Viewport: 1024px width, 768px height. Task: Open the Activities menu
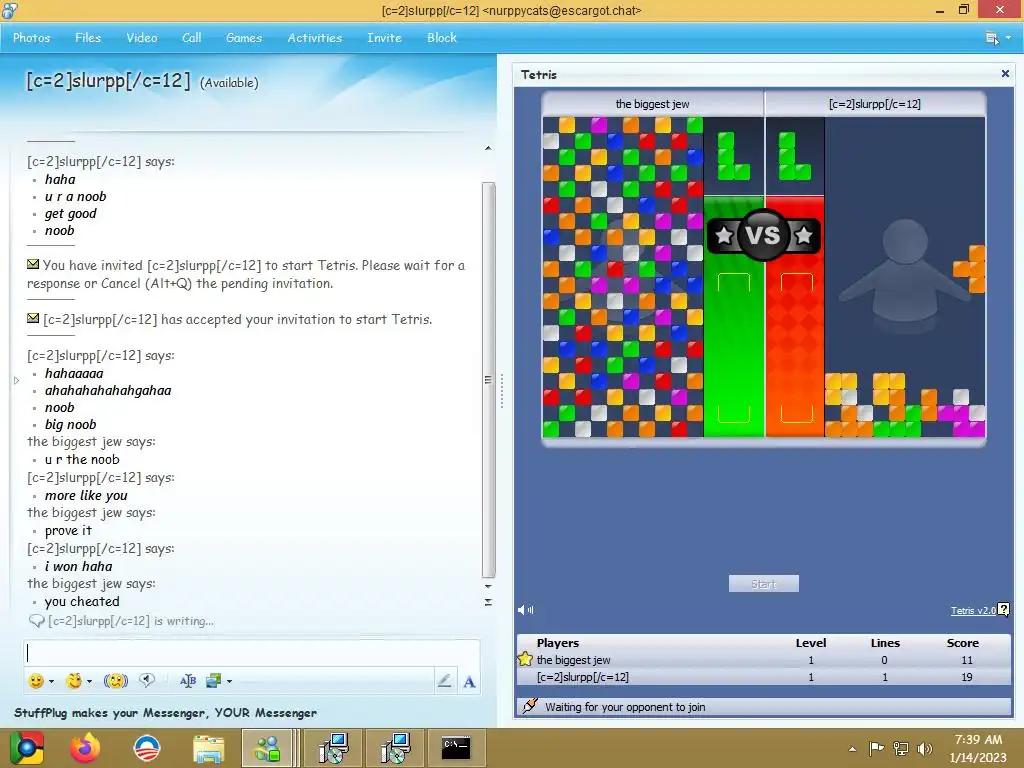(x=315, y=38)
